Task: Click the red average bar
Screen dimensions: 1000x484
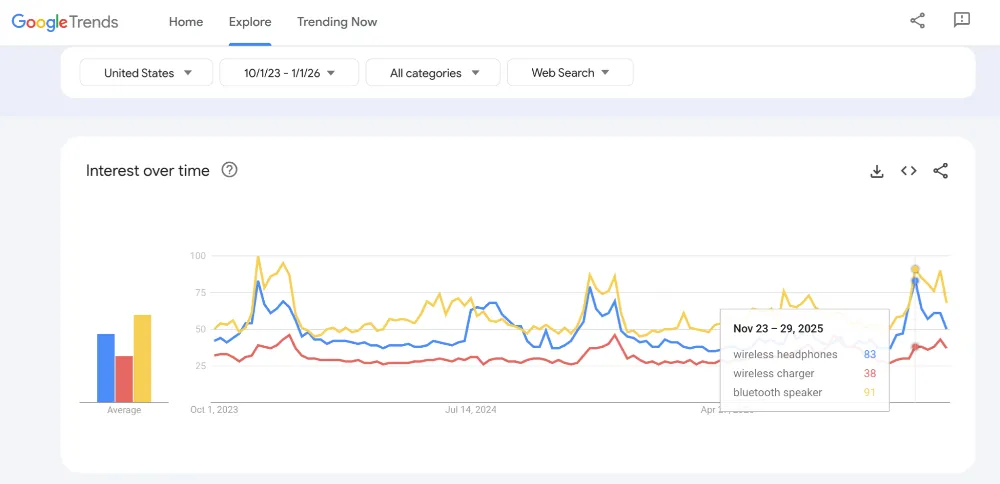Action: (x=124, y=379)
